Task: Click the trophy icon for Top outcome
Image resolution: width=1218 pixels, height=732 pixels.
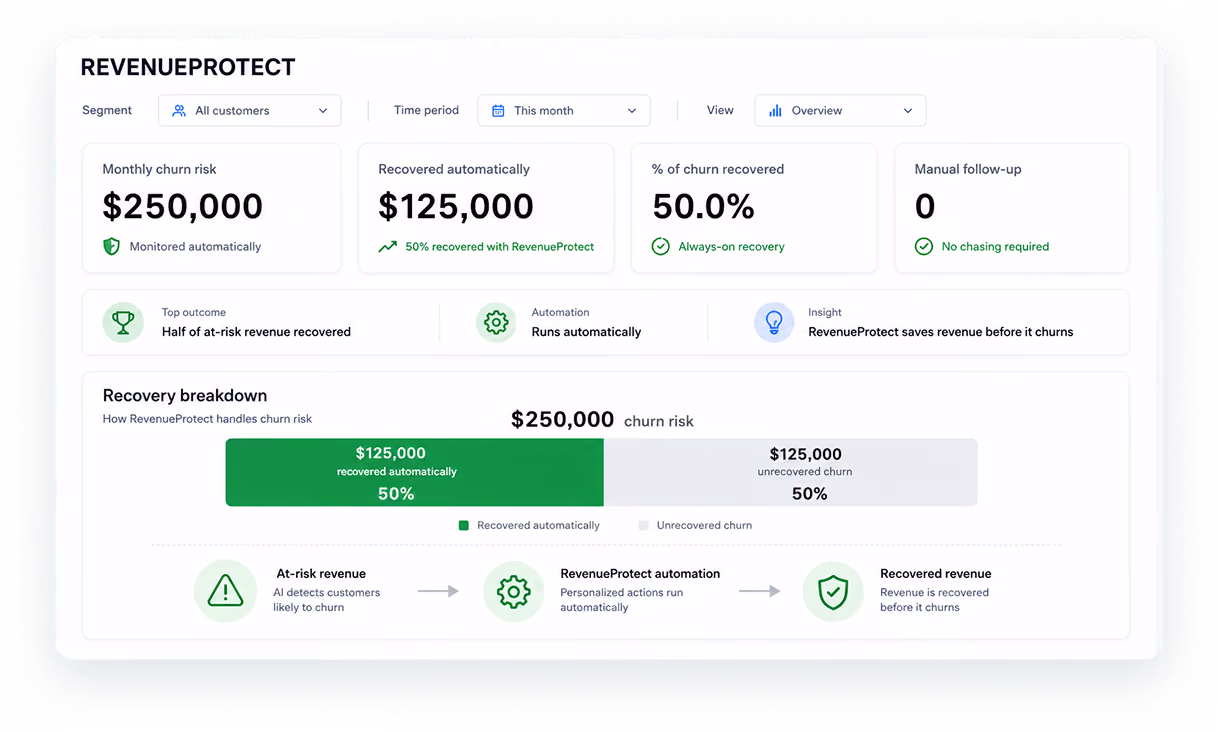Action: (124, 322)
